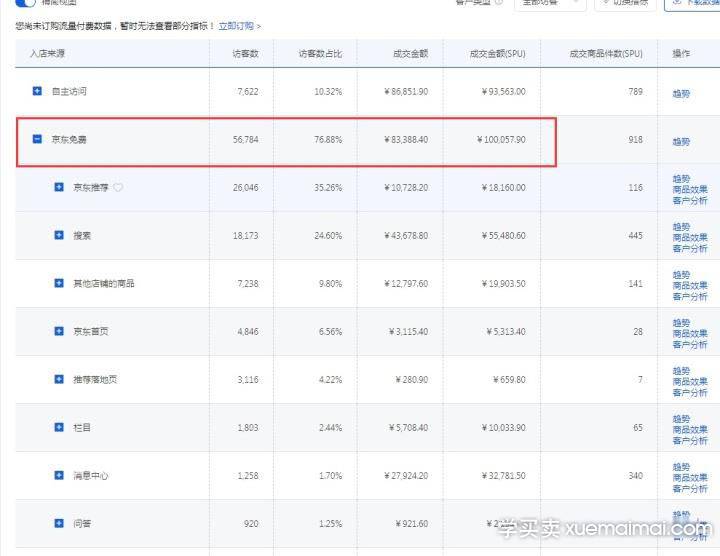Select the 问答 row label
Viewport: 720px width, 556px height.
click(x=82, y=523)
